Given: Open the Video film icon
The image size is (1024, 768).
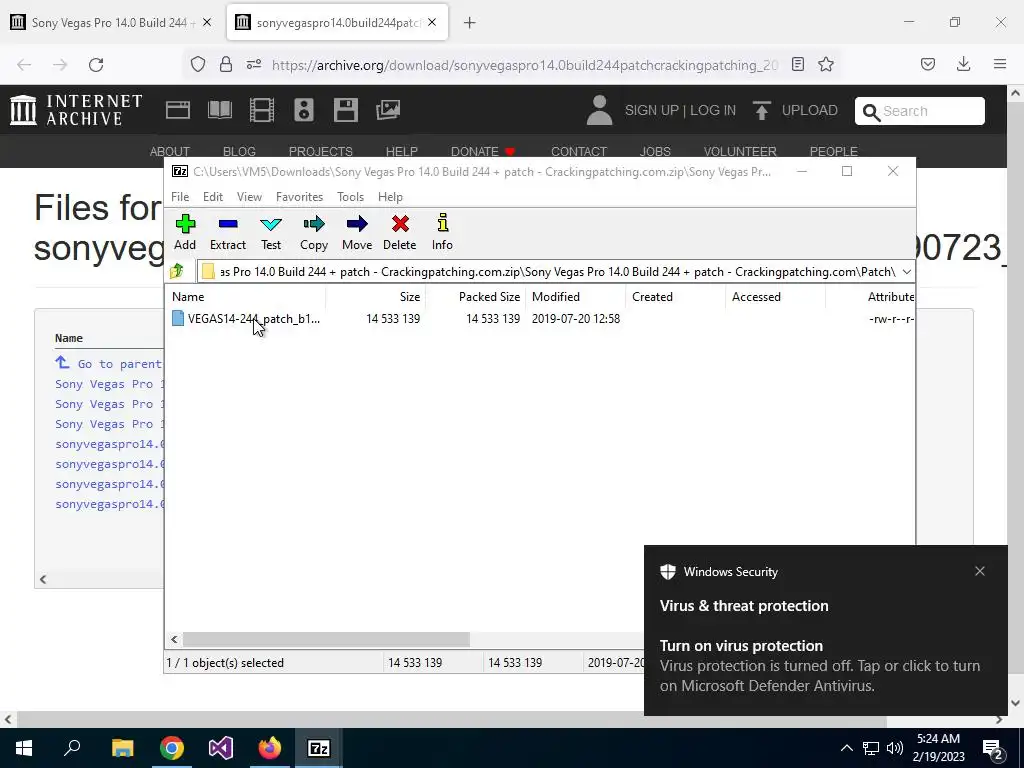Looking at the screenshot, I should [x=262, y=110].
